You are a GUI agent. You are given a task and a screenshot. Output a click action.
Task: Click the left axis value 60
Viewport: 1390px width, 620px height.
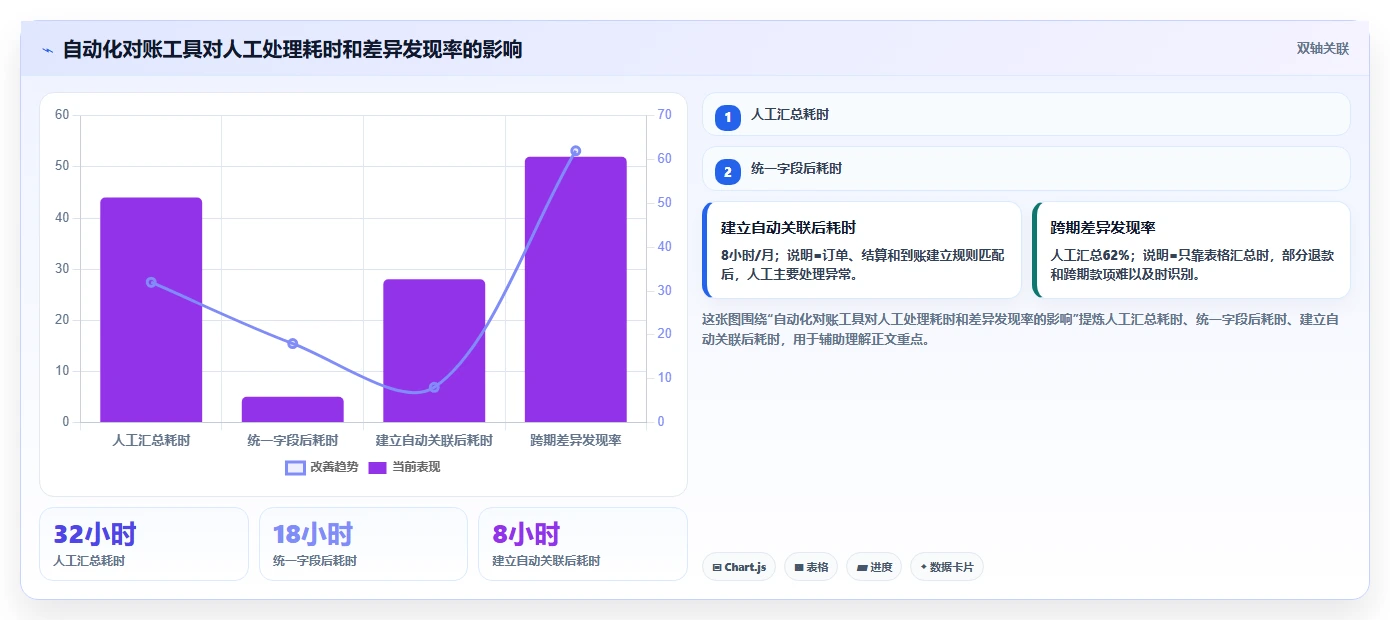point(62,115)
